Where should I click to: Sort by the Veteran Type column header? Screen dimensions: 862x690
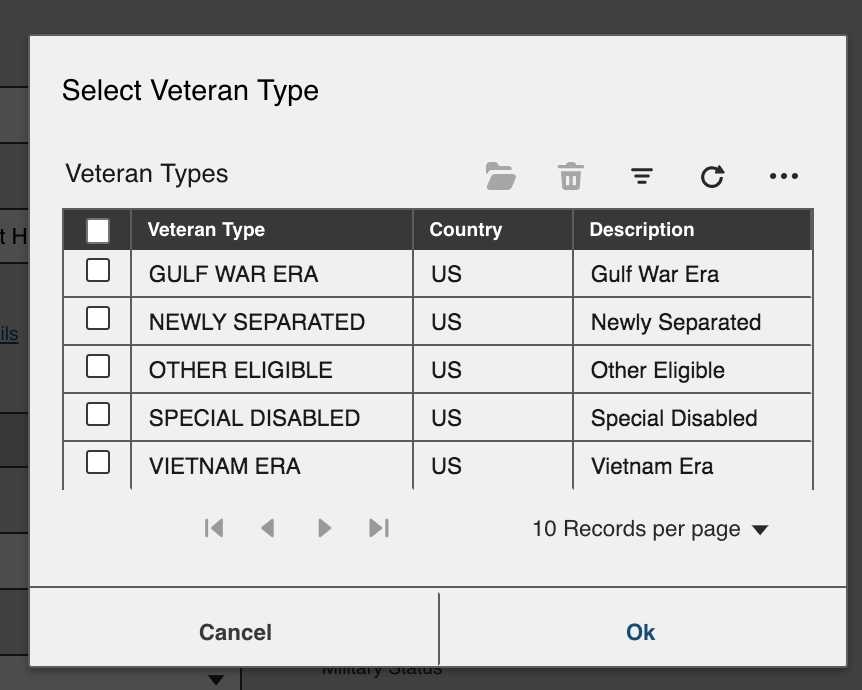point(206,230)
